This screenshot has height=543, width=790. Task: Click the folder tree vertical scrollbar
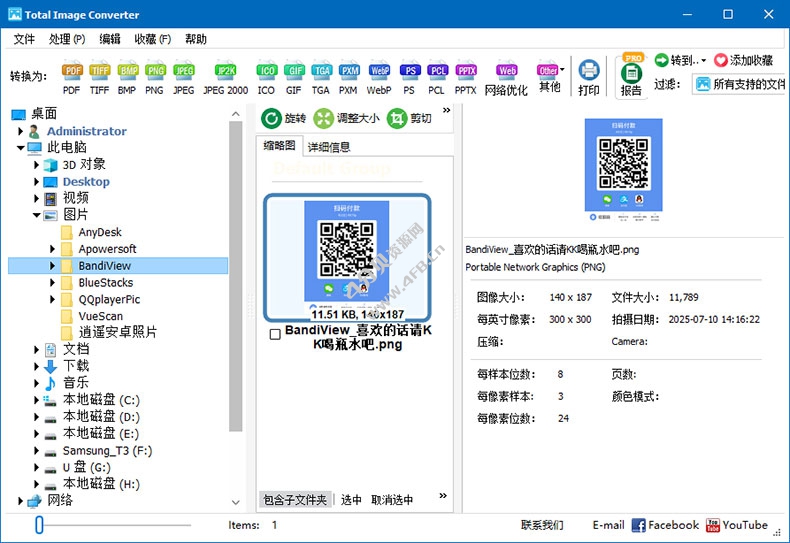(235, 276)
